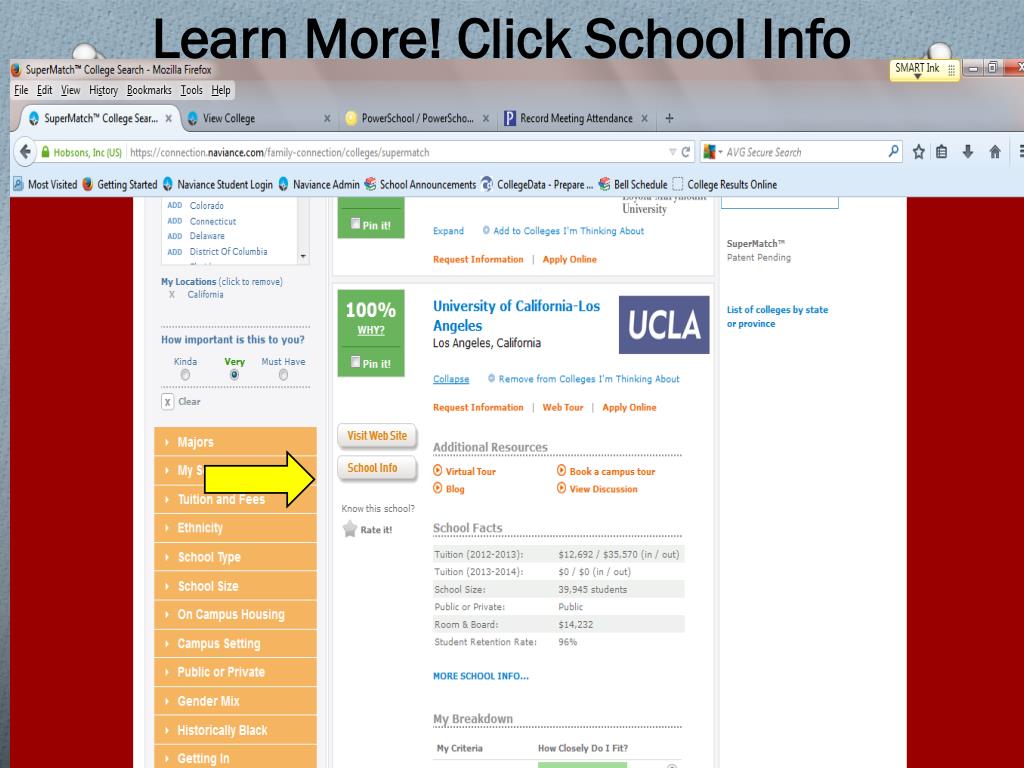The image size is (1024, 768).
Task: Click the View Discussion arrow icon
Action: [x=562, y=488]
